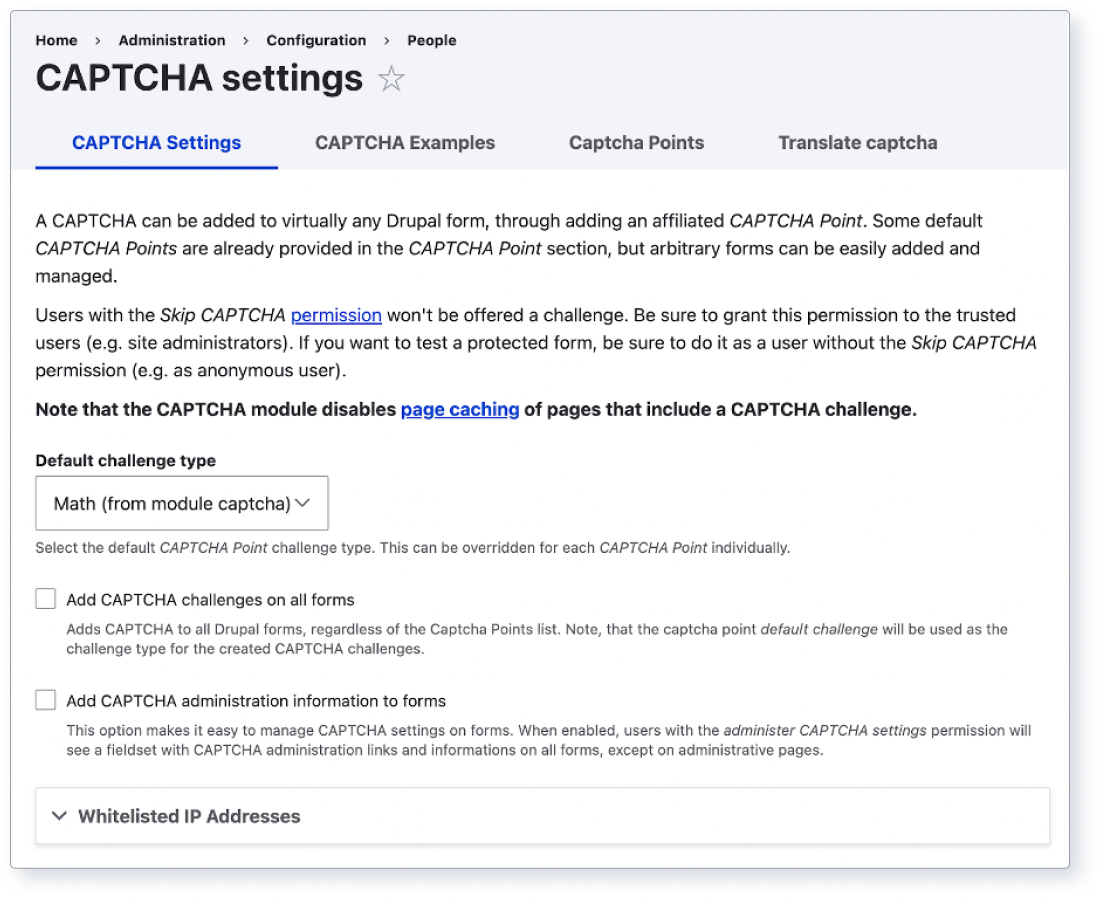Image resolution: width=1100 pixels, height=899 pixels.
Task: Click the chevron icon next to Whitelisted IP Addresses
Action: 60,816
